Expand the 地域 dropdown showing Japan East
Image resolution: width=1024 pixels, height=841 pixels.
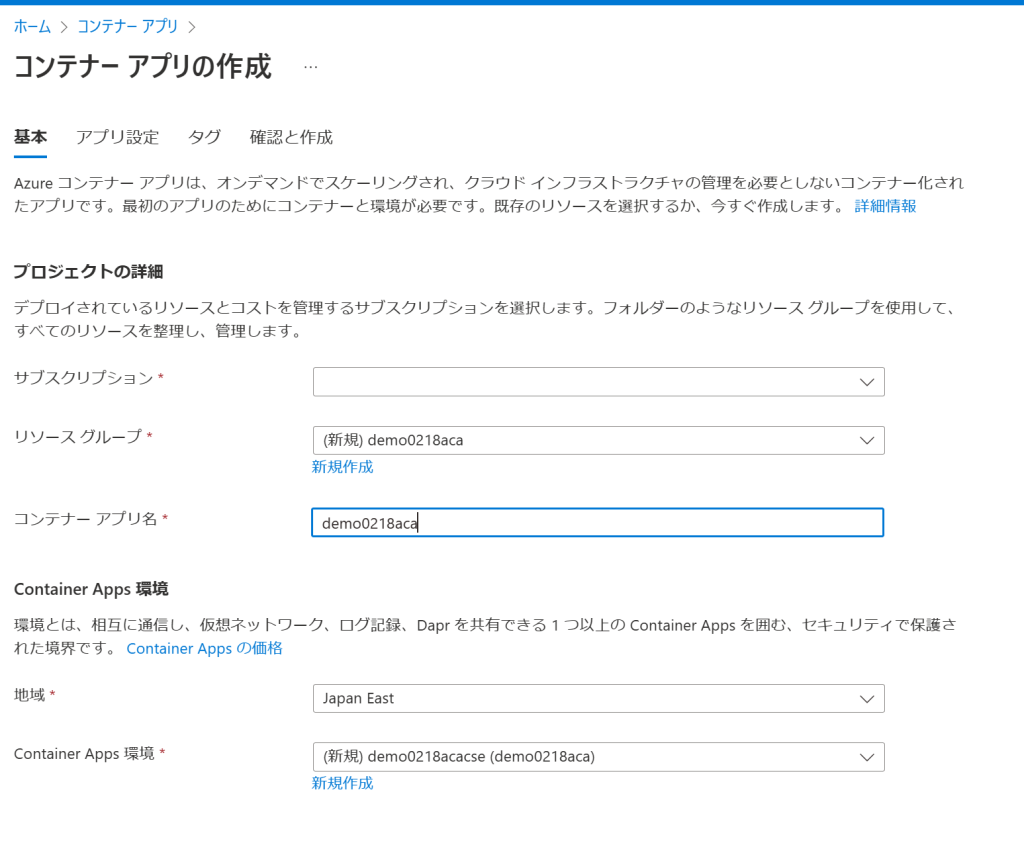point(598,699)
